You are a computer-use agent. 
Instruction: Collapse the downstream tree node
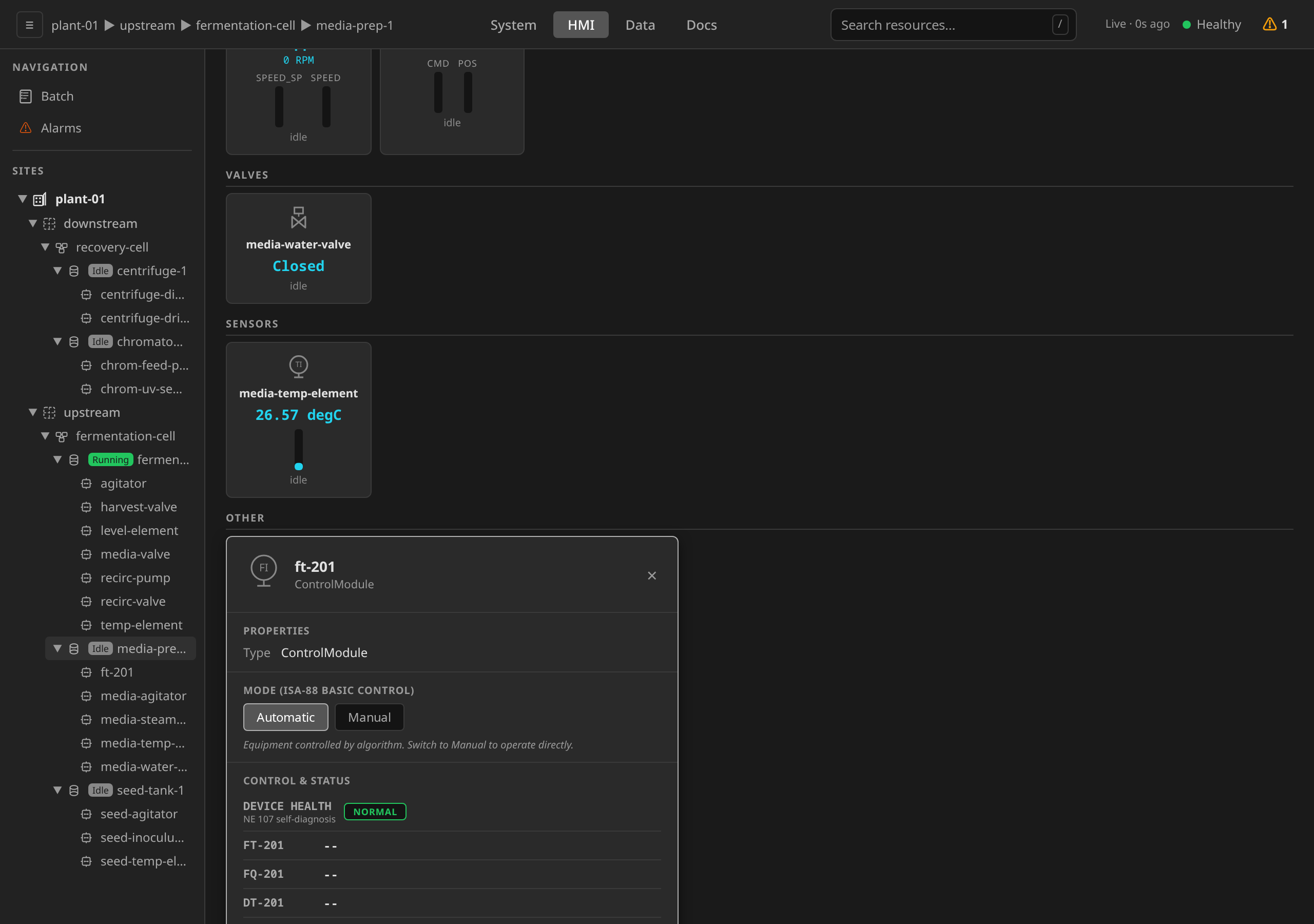coord(33,223)
